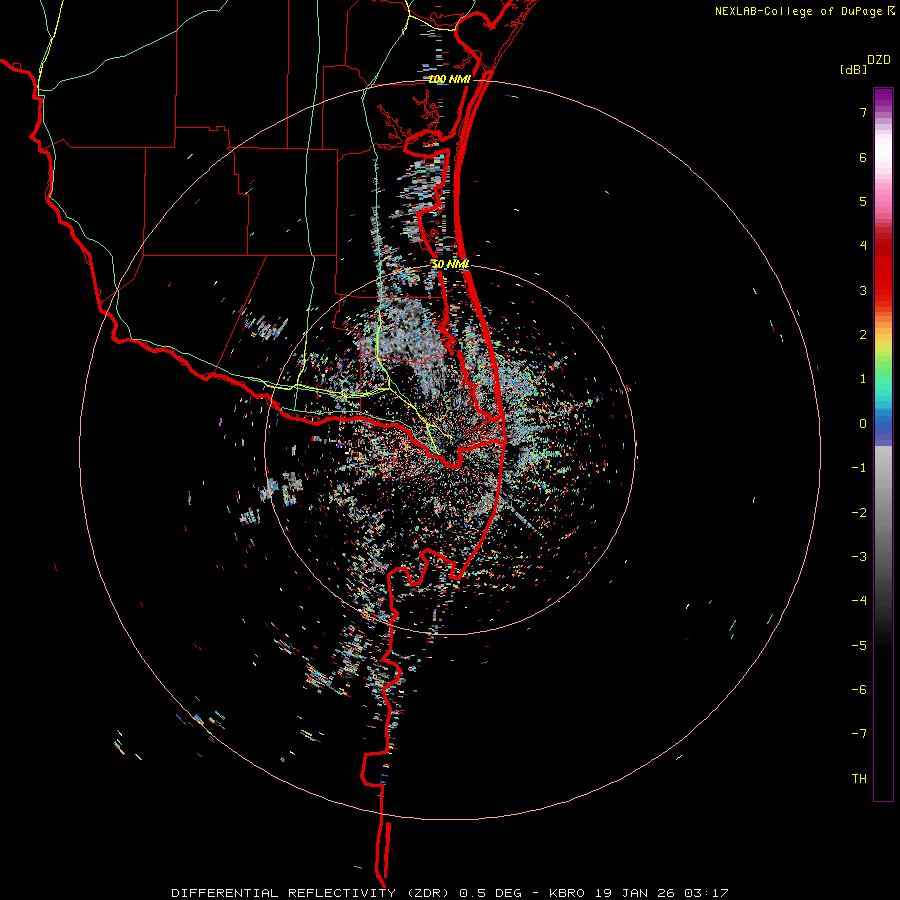The width and height of the screenshot is (900, 900).
Task: Click the value -5 on the color scale
Action: pyautogui.click(x=859, y=646)
